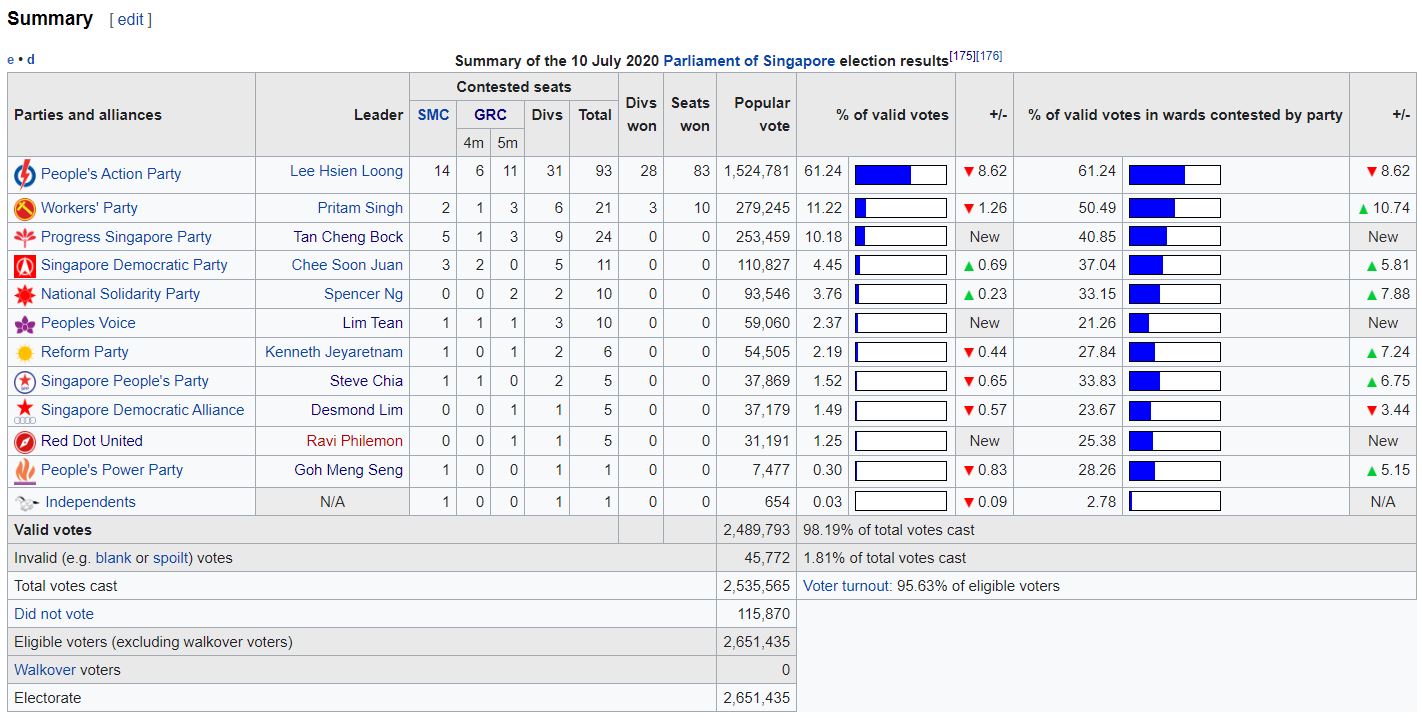This screenshot has width=1422, height=718.
Task: Open the People's Action Party link
Action: pos(111,174)
